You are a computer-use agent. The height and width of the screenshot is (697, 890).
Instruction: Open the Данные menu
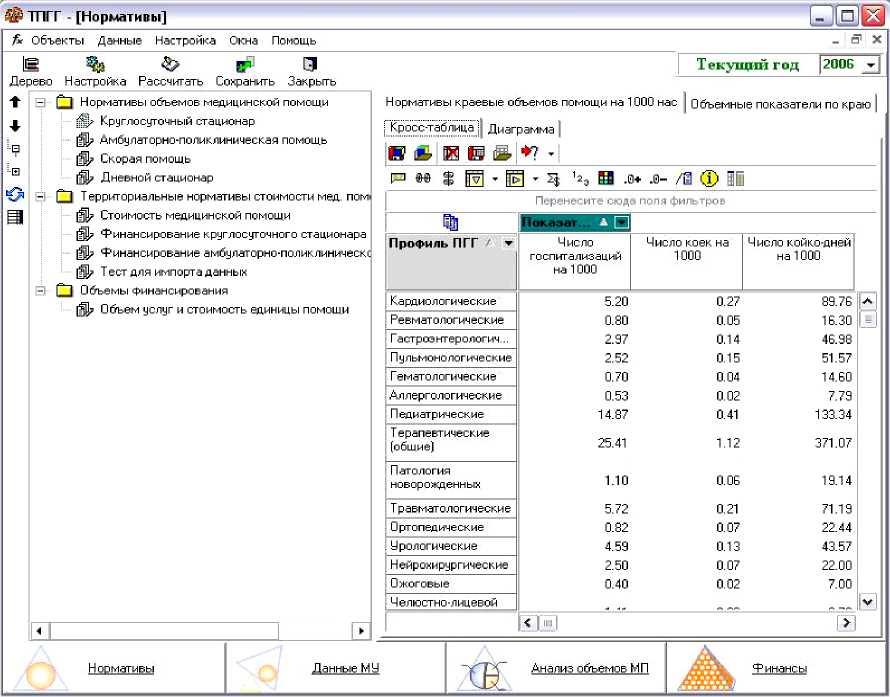(119, 41)
